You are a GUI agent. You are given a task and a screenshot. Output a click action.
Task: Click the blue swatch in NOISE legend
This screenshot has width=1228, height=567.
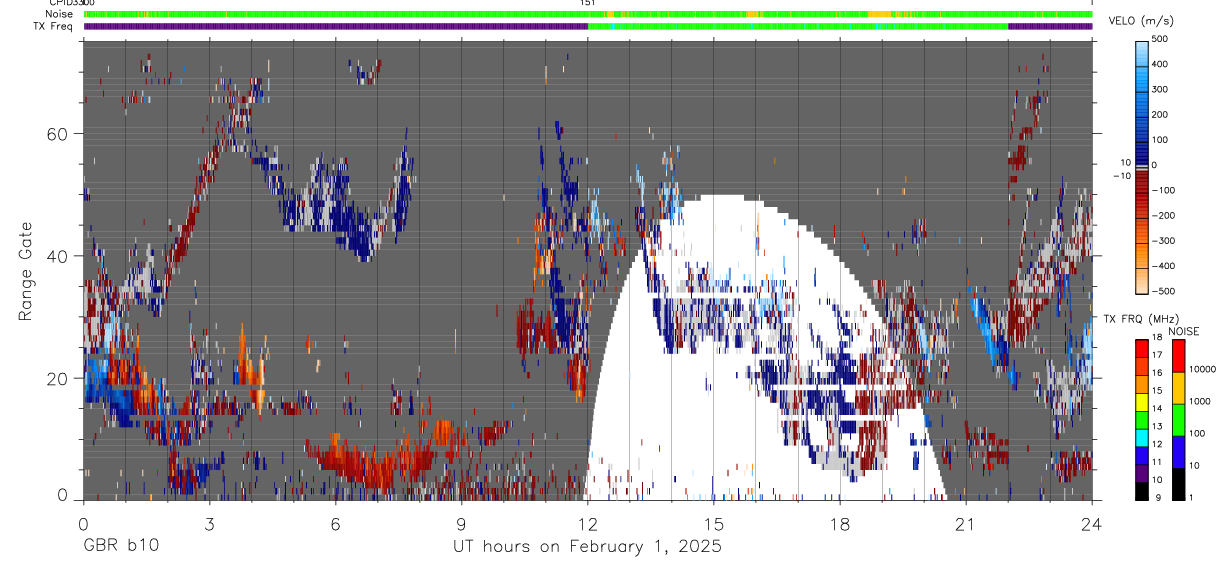[x=1178, y=452]
